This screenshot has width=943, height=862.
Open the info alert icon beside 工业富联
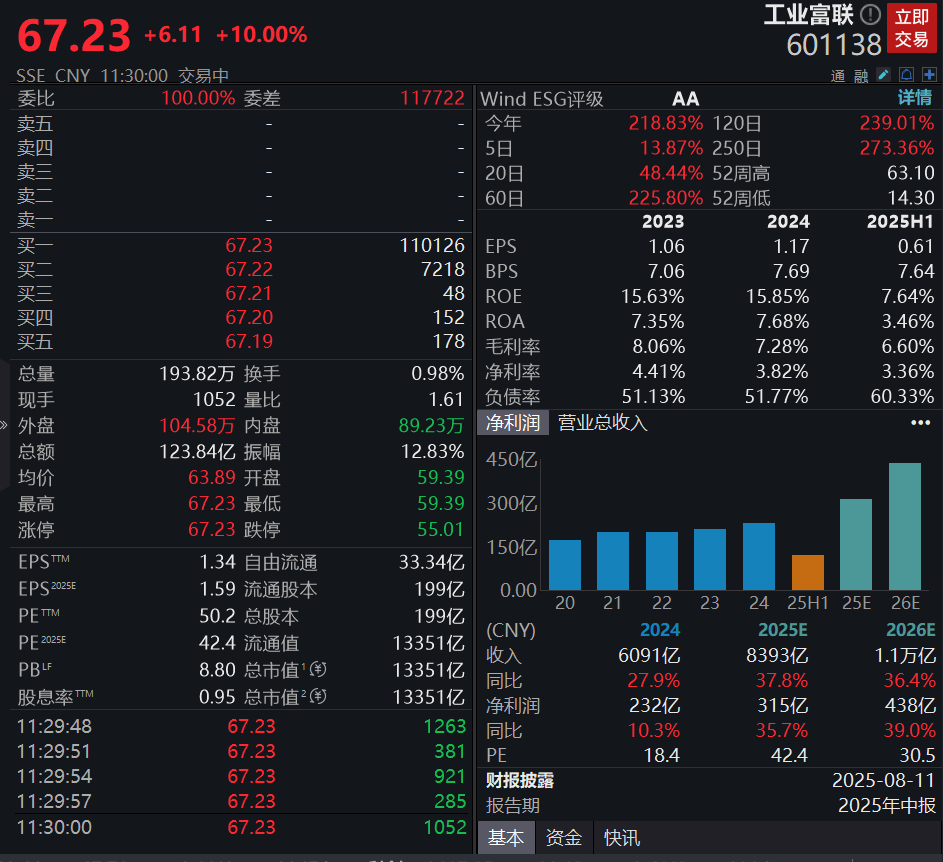[x=870, y=14]
